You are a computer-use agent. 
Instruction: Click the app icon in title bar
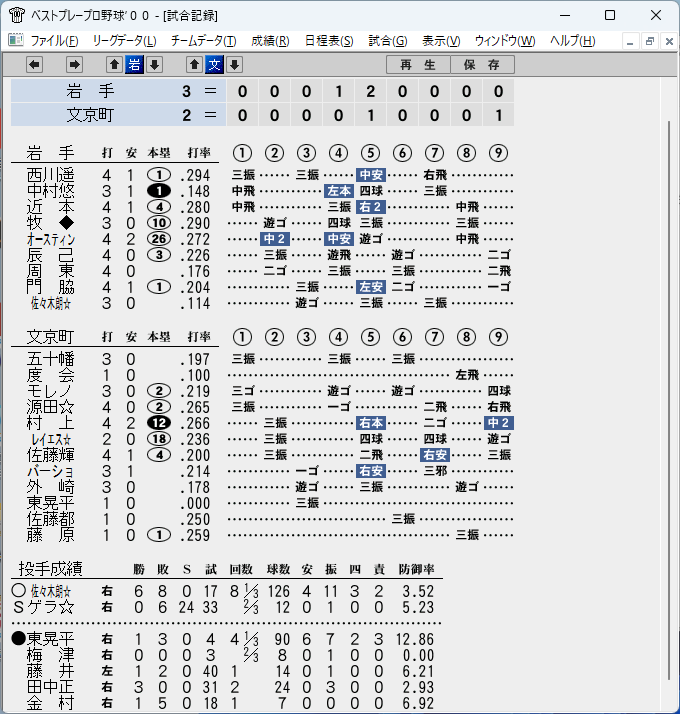pyautogui.click(x=17, y=15)
